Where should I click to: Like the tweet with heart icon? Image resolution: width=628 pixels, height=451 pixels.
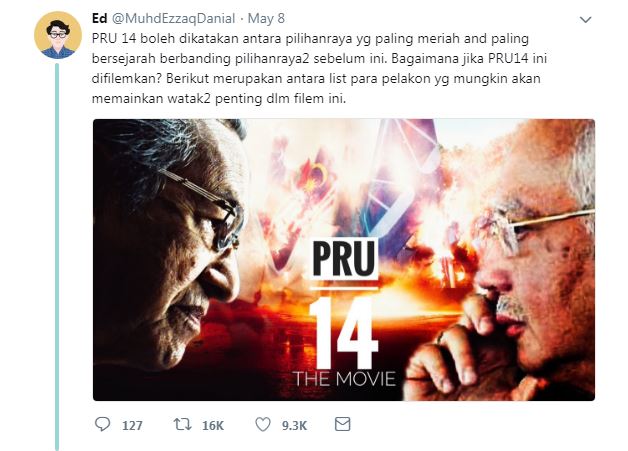point(263,425)
